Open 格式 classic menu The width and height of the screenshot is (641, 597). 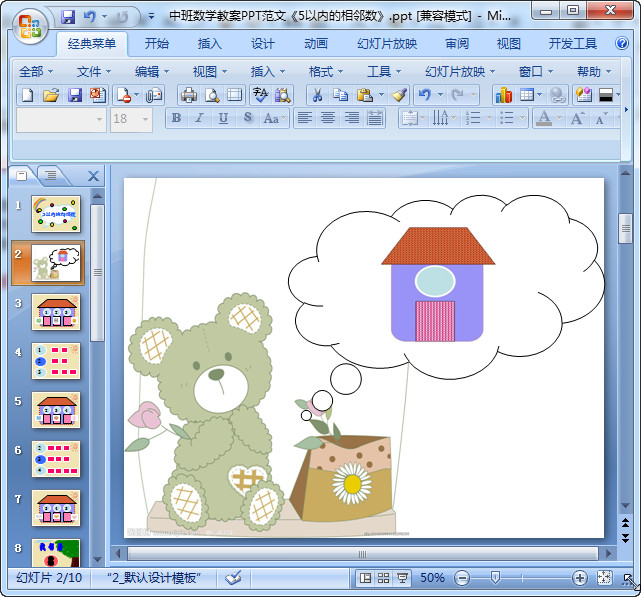coord(325,72)
